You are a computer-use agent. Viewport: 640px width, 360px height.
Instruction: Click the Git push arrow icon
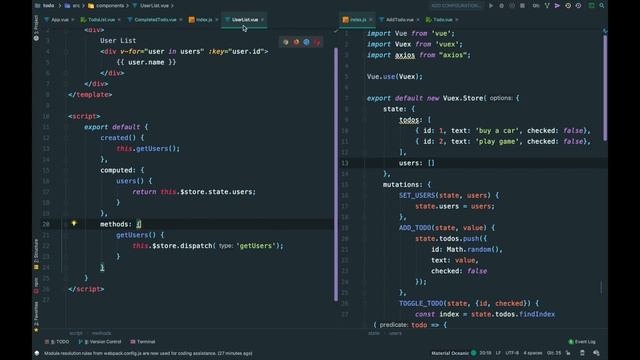(x=557, y=6)
